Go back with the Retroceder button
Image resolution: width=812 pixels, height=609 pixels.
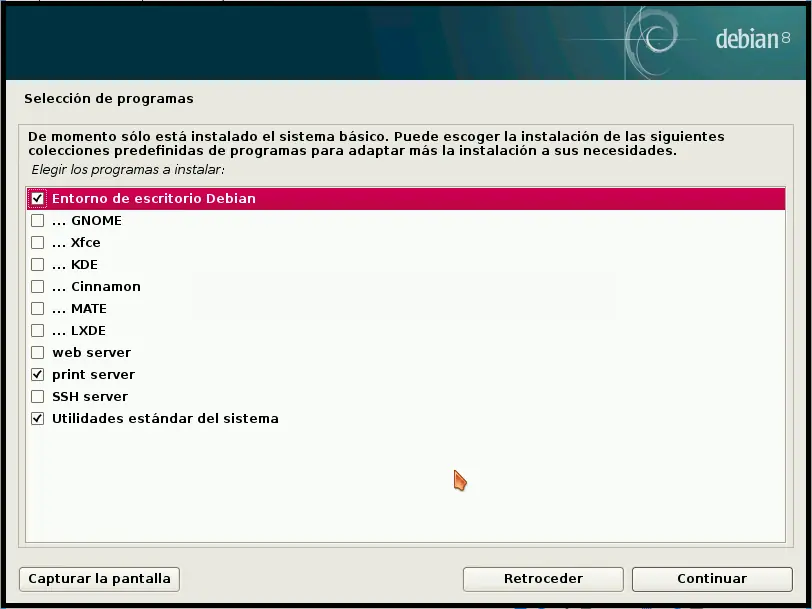pos(543,579)
